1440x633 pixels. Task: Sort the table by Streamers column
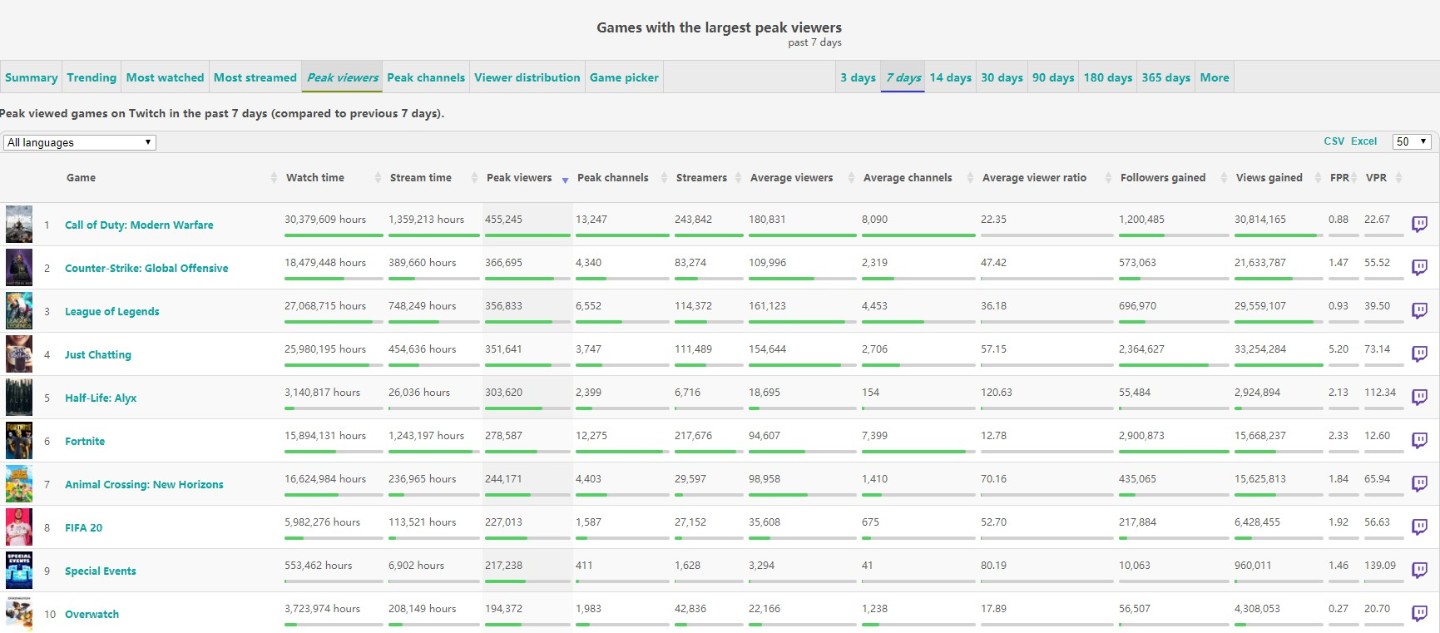pos(701,178)
